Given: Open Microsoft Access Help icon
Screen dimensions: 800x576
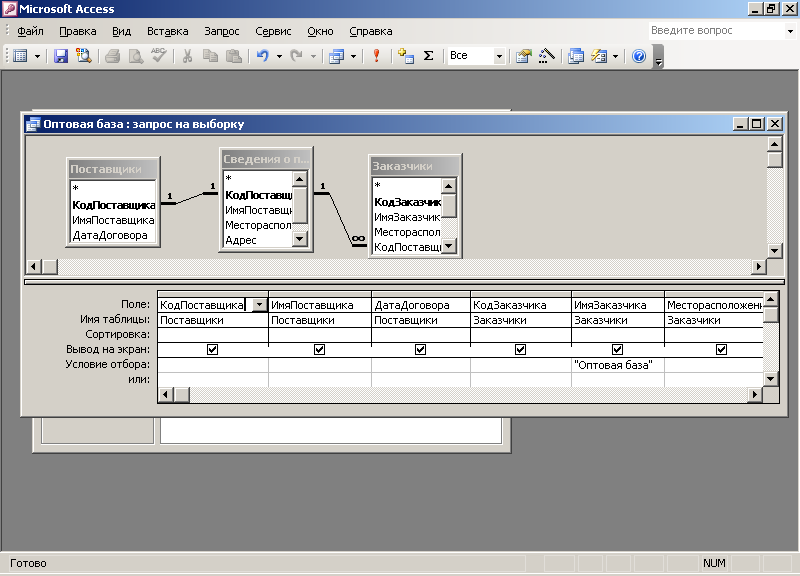Looking at the screenshot, I should 639,56.
